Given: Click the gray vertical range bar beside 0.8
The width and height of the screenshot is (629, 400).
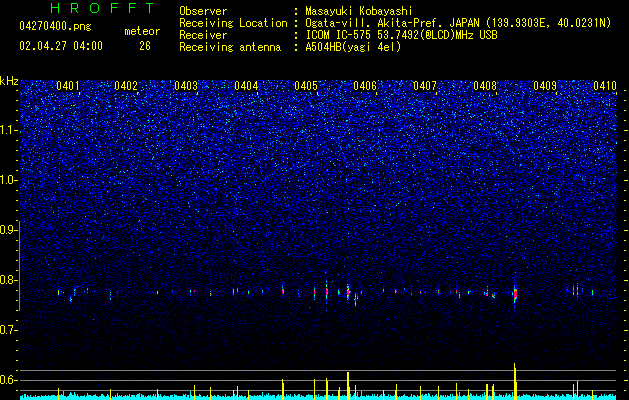Looking at the screenshot, I should point(19,266).
